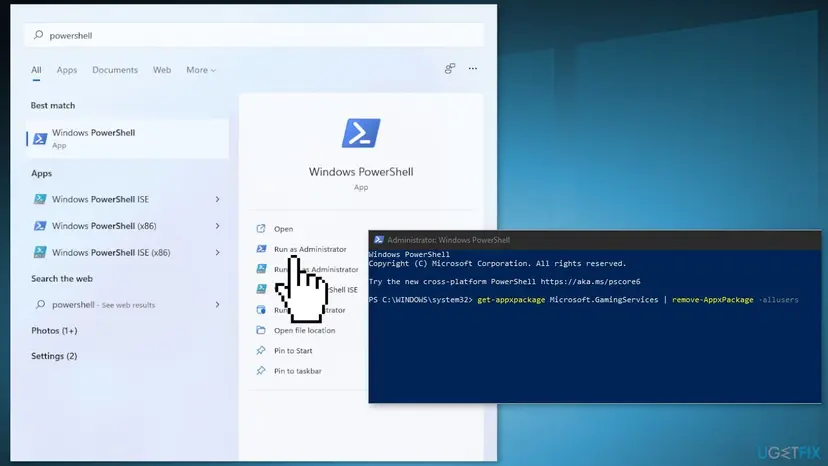The height and width of the screenshot is (466, 828).
Task: Click the PS C:\WINDOWS\system32> prompt
Action: [x=420, y=300]
